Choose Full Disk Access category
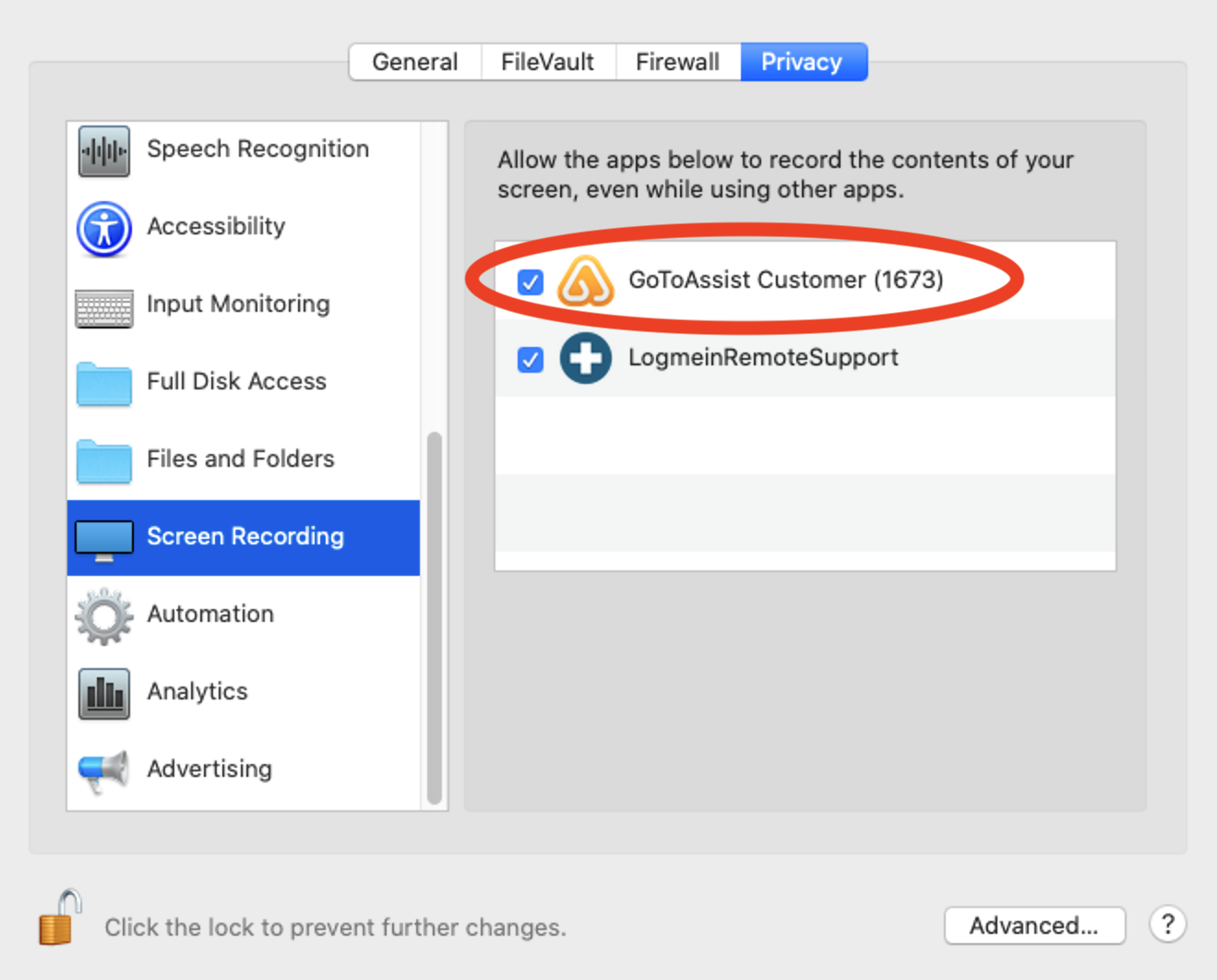This screenshot has height=980, width=1217. [x=244, y=382]
